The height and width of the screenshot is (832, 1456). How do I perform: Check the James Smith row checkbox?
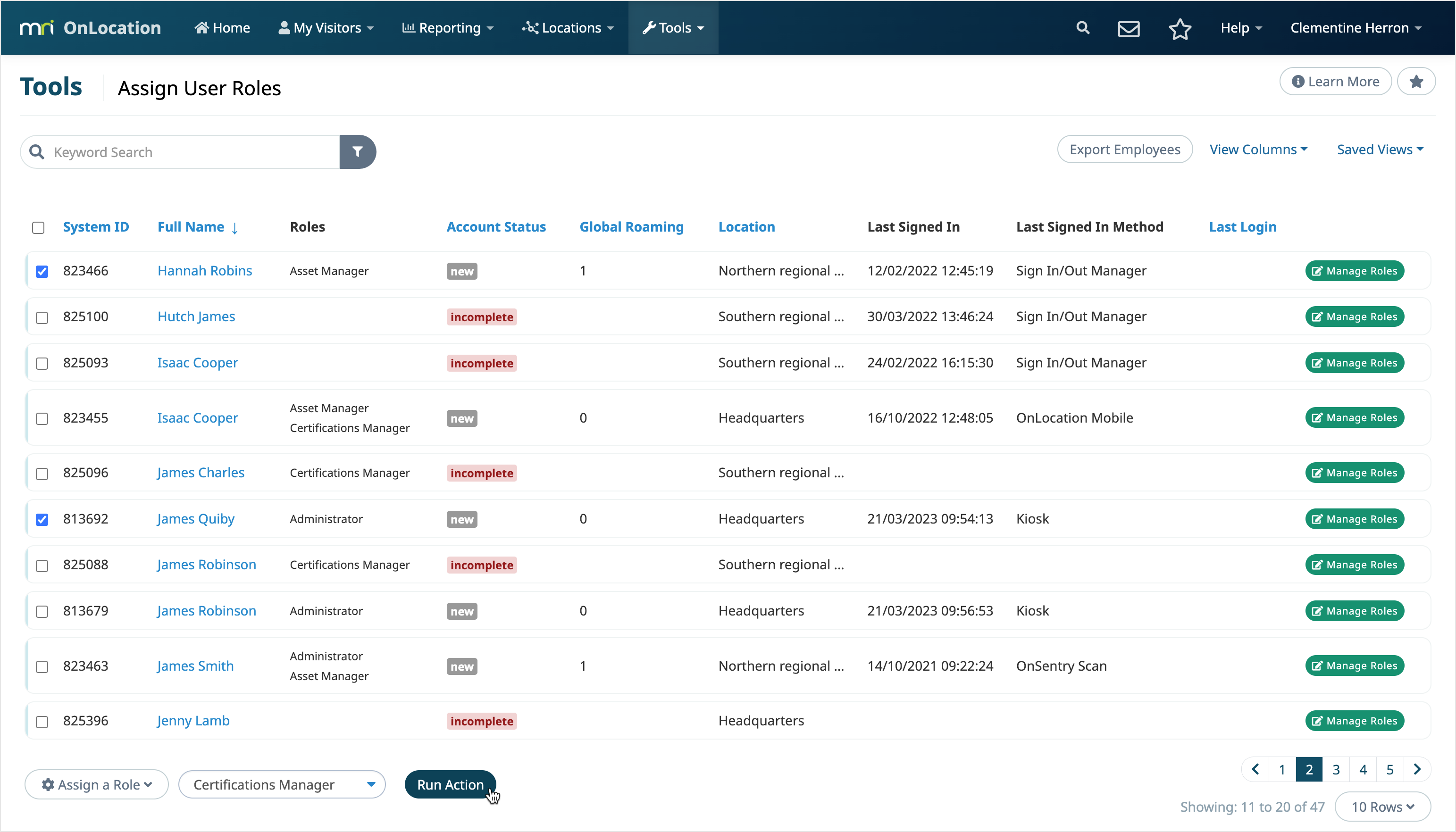point(42,666)
